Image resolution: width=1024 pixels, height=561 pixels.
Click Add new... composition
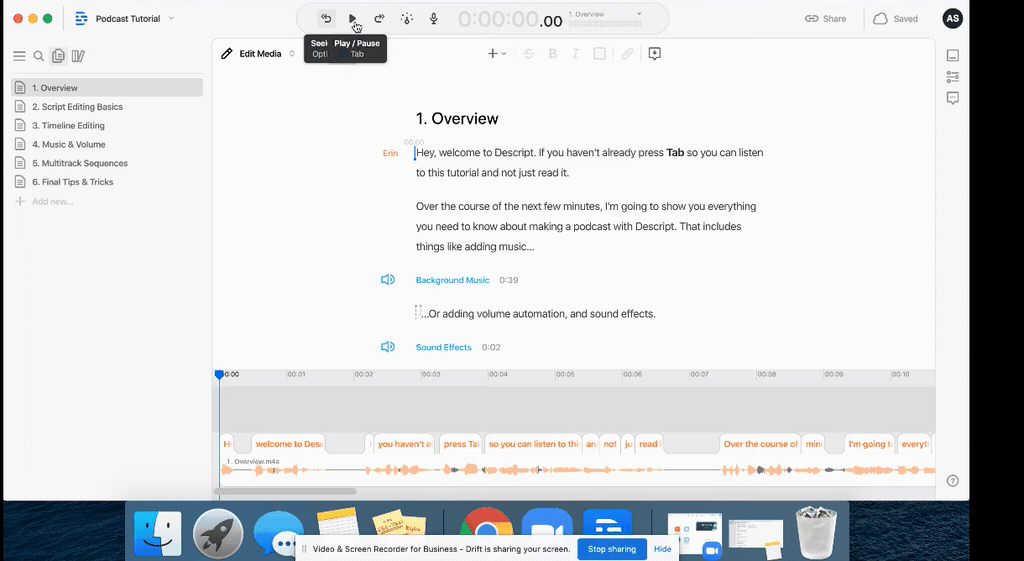pyautogui.click(x=44, y=201)
